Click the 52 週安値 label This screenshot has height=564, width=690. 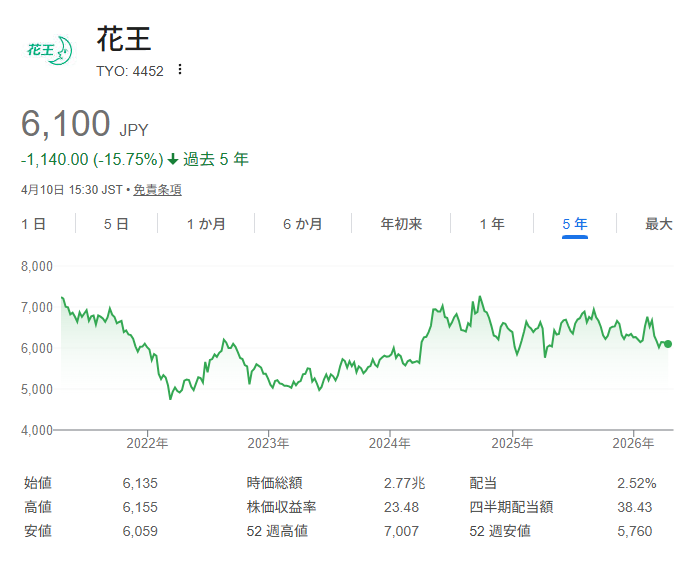(500, 531)
